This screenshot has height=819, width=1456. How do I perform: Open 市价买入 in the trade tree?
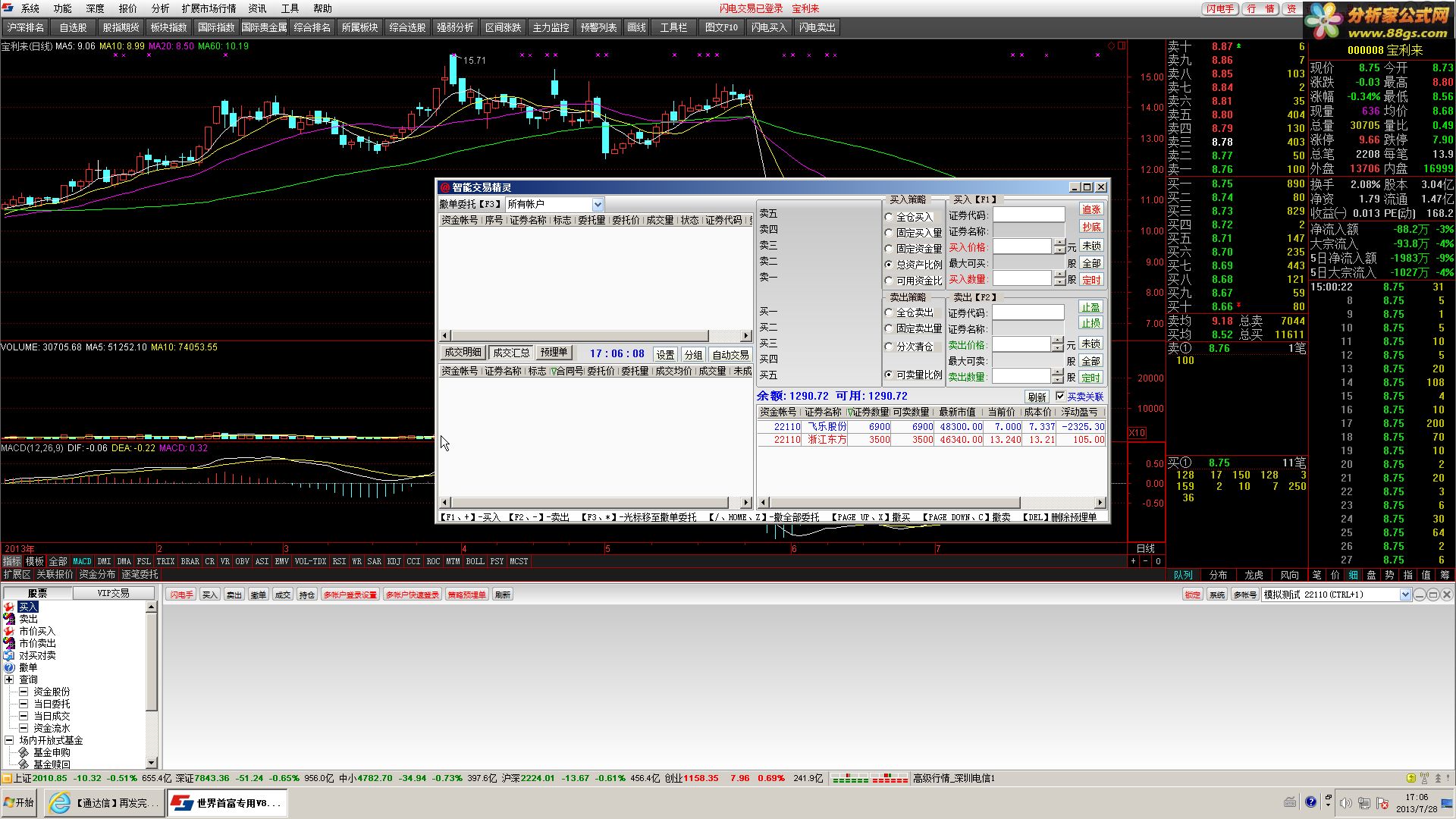[36, 631]
